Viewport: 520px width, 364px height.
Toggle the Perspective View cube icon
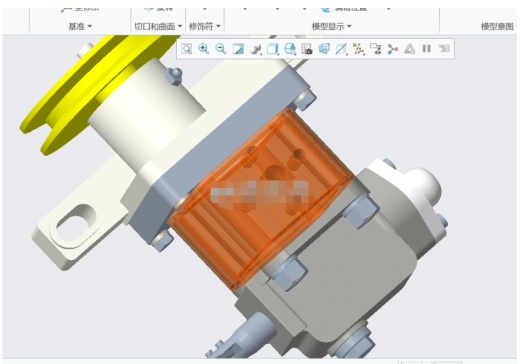tap(324, 49)
